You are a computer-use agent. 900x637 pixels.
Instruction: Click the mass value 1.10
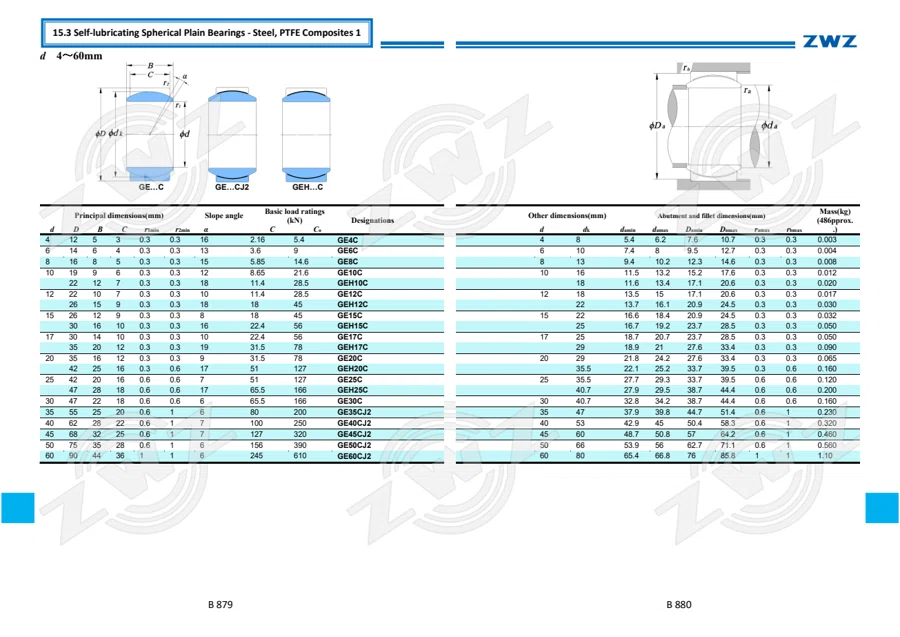point(825,456)
